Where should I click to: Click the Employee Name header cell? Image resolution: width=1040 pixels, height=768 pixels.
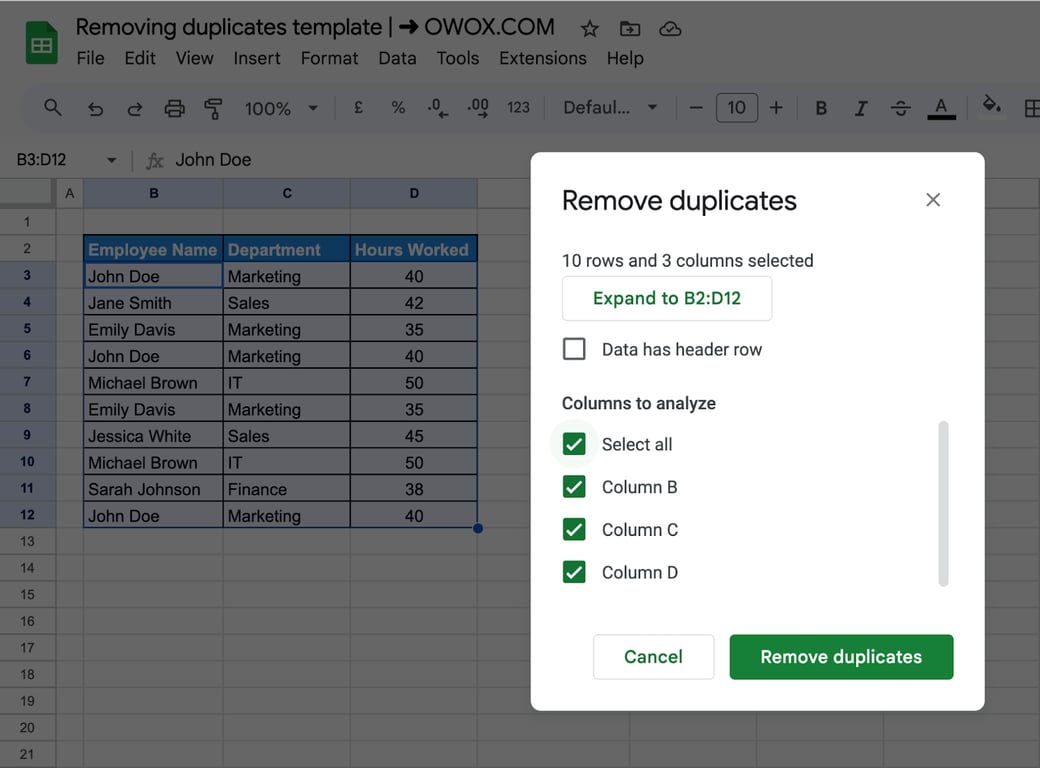pos(153,249)
